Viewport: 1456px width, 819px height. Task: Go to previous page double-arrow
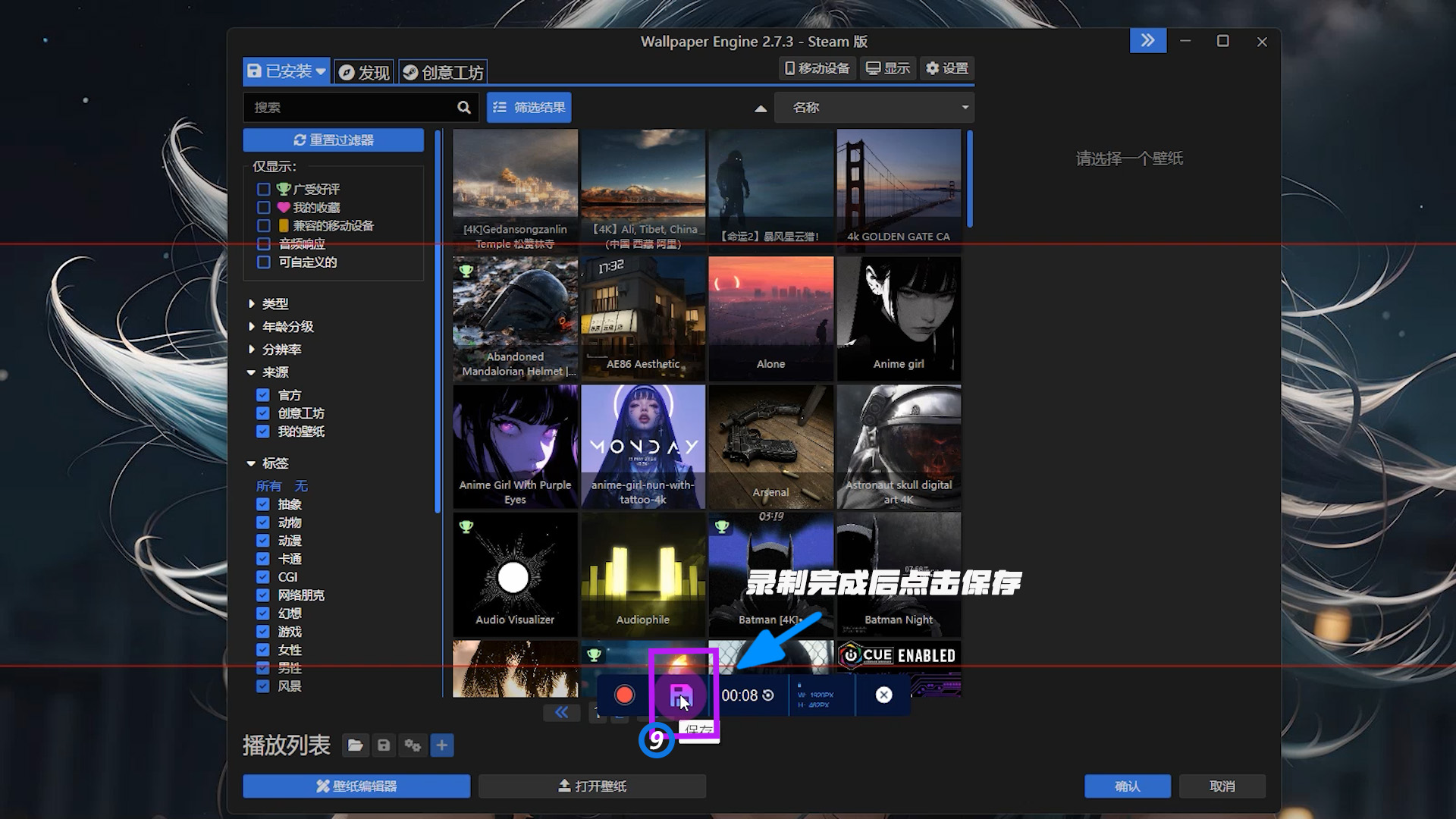click(x=562, y=712)
